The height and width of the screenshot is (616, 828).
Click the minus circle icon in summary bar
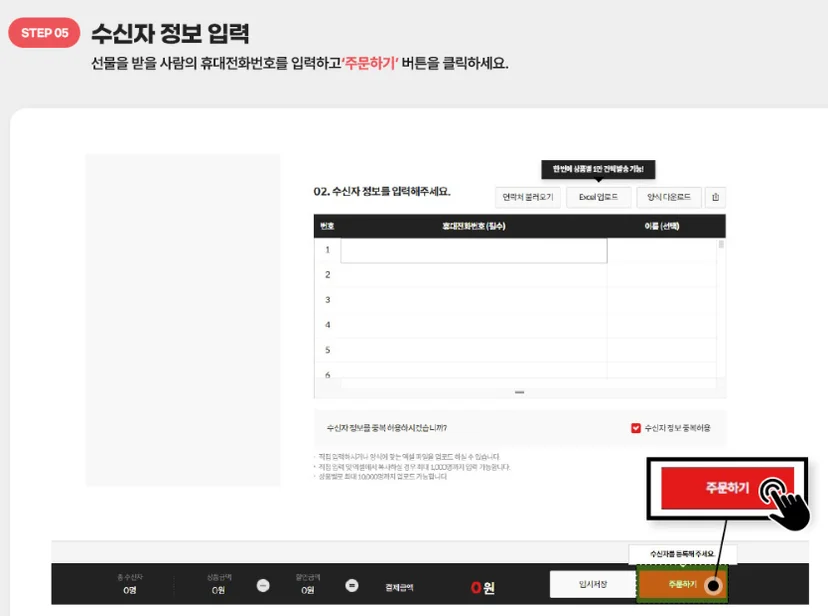[x=263, y=585]
